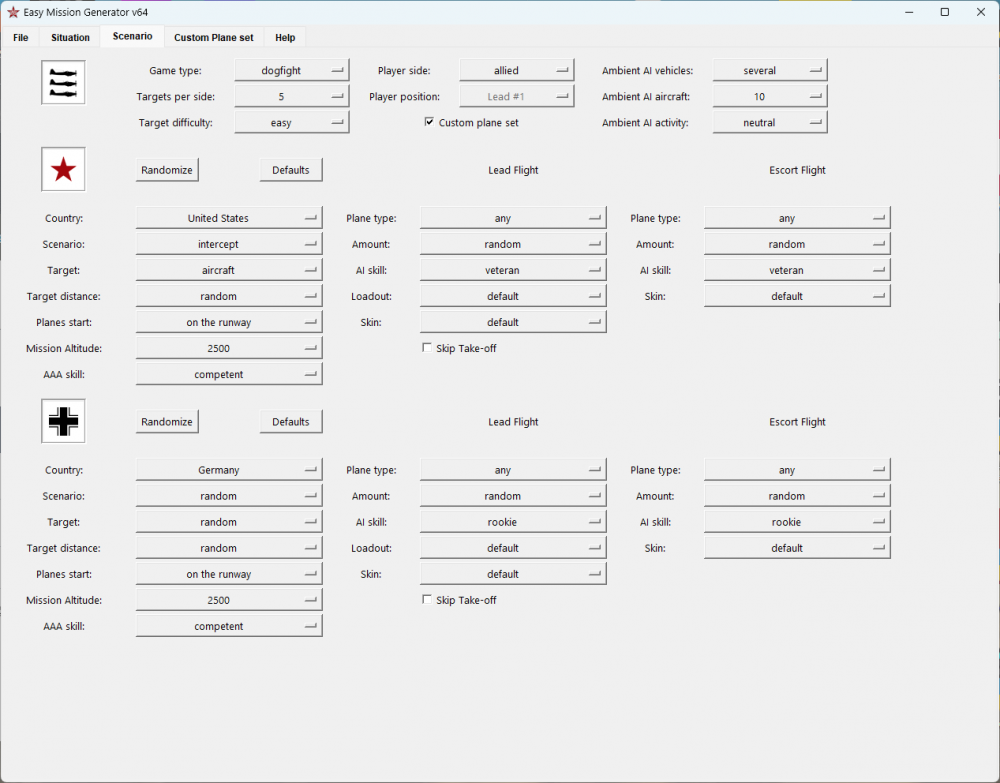Expand the Country dropdown set to Germany
Image resolution: width=1000 pixels, height=783 pixels.
(x=228, y=471)
